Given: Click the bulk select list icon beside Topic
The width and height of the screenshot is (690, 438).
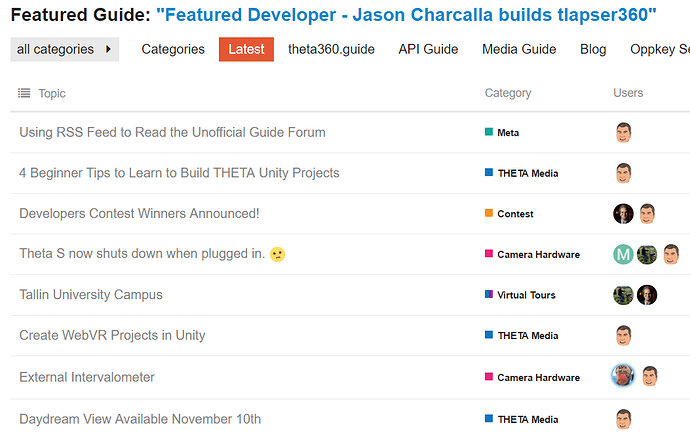Looking at the screenshot, I should coord(24,93).
